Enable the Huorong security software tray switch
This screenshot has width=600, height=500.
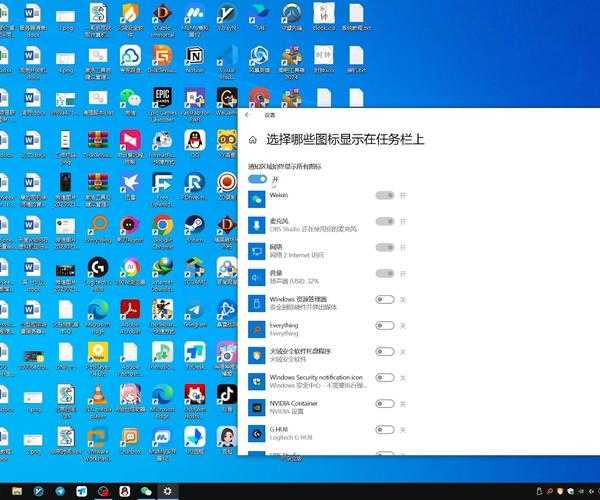(x=385, y=352)
